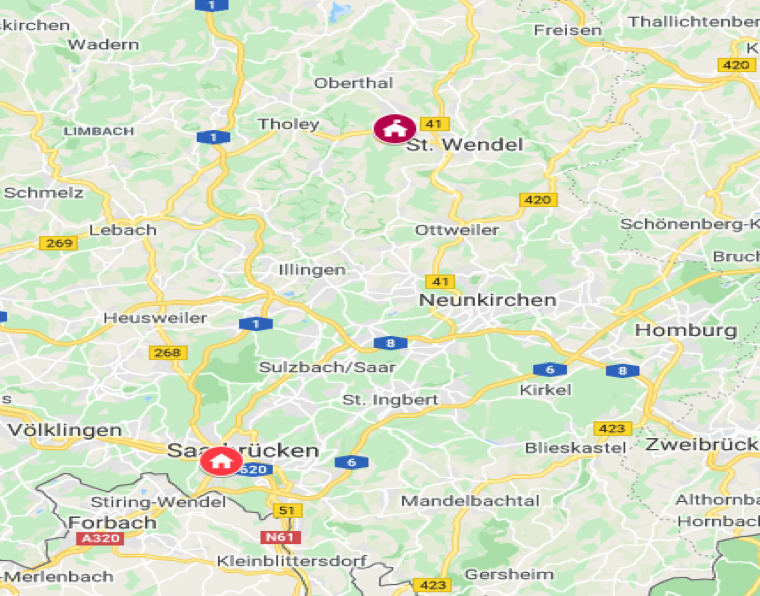Click the red home marker in Saarbrücken
Viewport: 760px width, 596px height.
(x=222, y=461)
